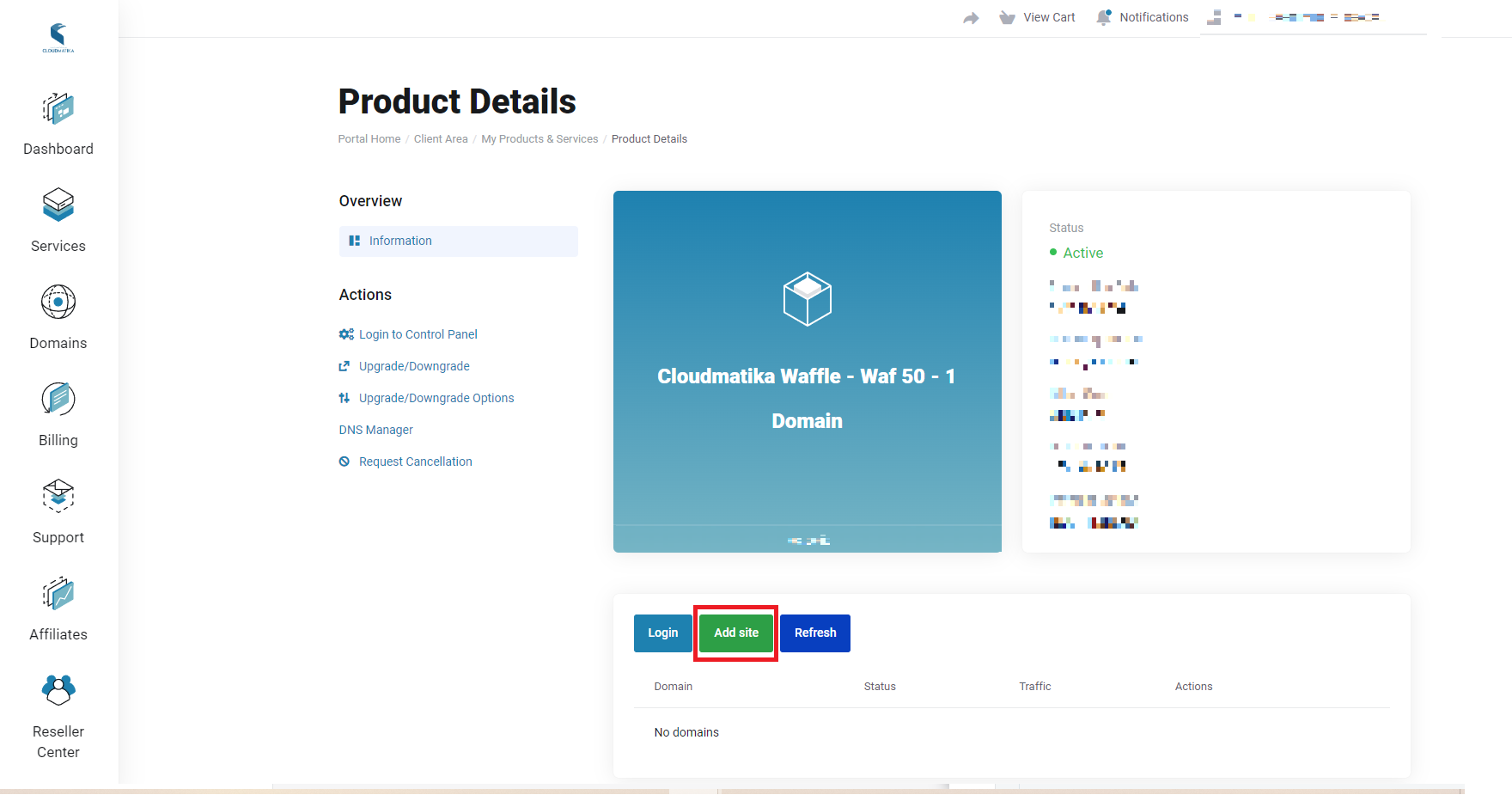Go to My Products & Services breadcrumb
Viewport: 1512px width, 801px height.
(540, 139)
